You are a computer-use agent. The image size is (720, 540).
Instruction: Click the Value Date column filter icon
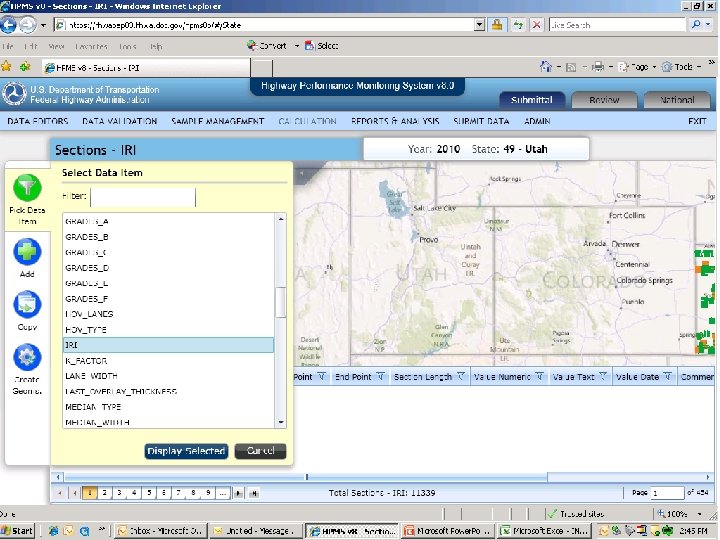[668, 377]
